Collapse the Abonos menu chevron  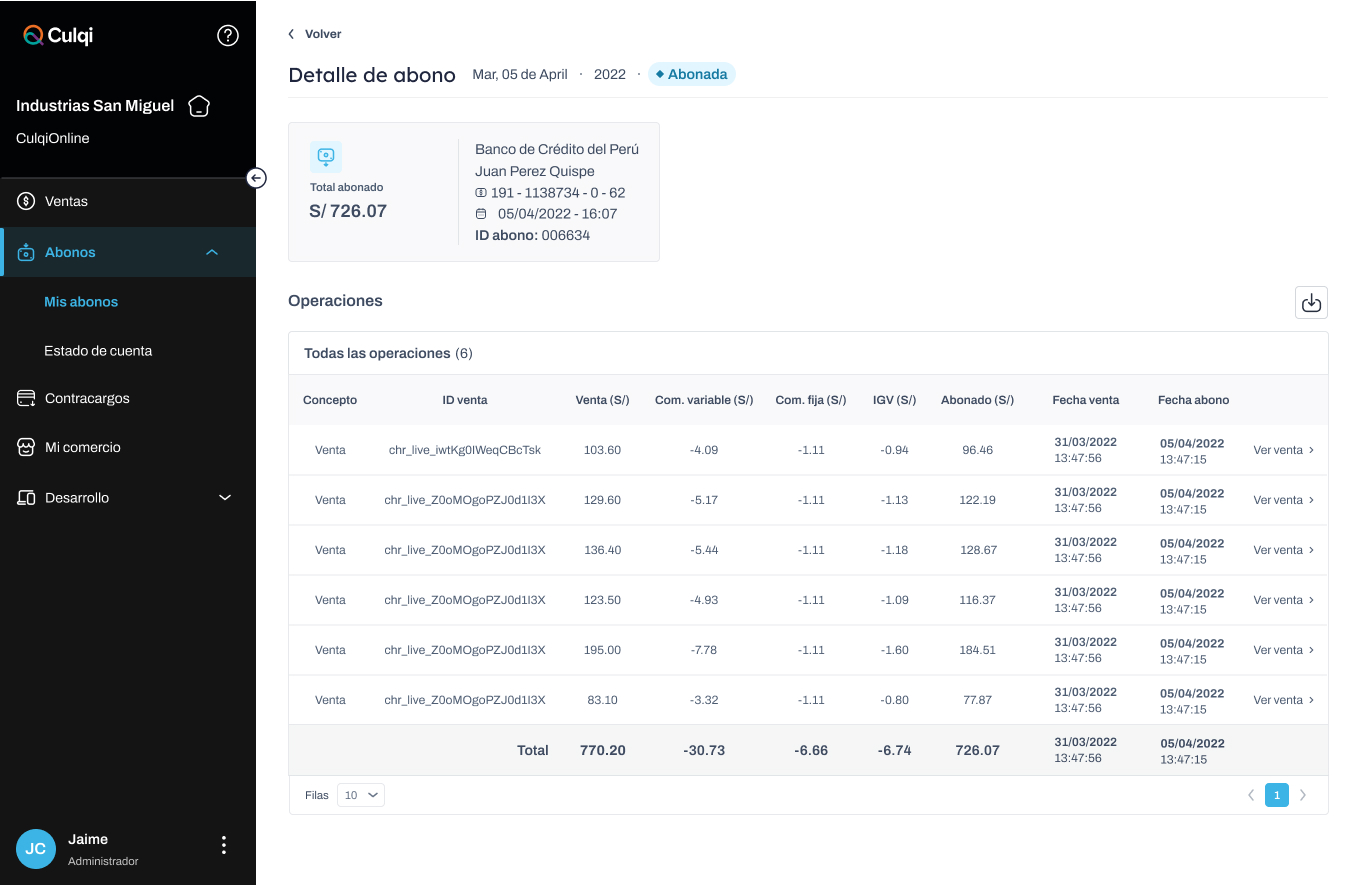tap(212, 253)
